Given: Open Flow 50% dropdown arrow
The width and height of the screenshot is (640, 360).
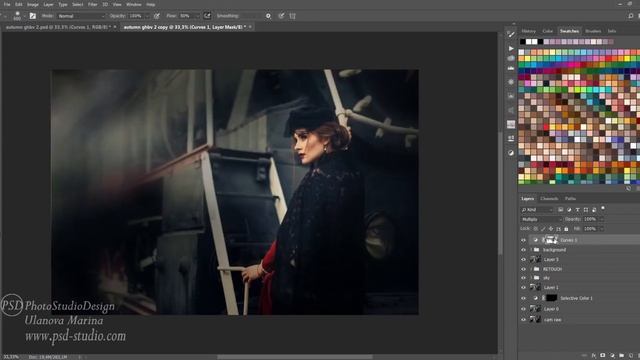Looking at the screenshot, I should pos(198,16).
